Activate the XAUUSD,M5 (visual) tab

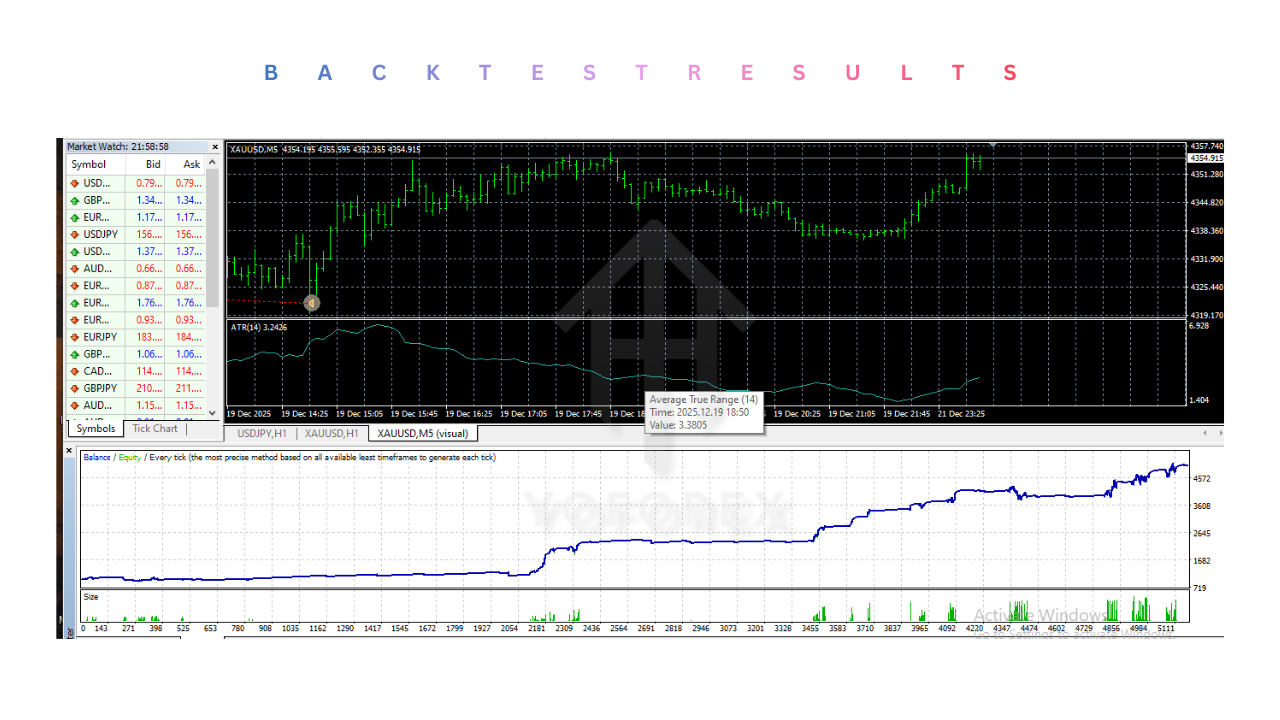point(424,433)
